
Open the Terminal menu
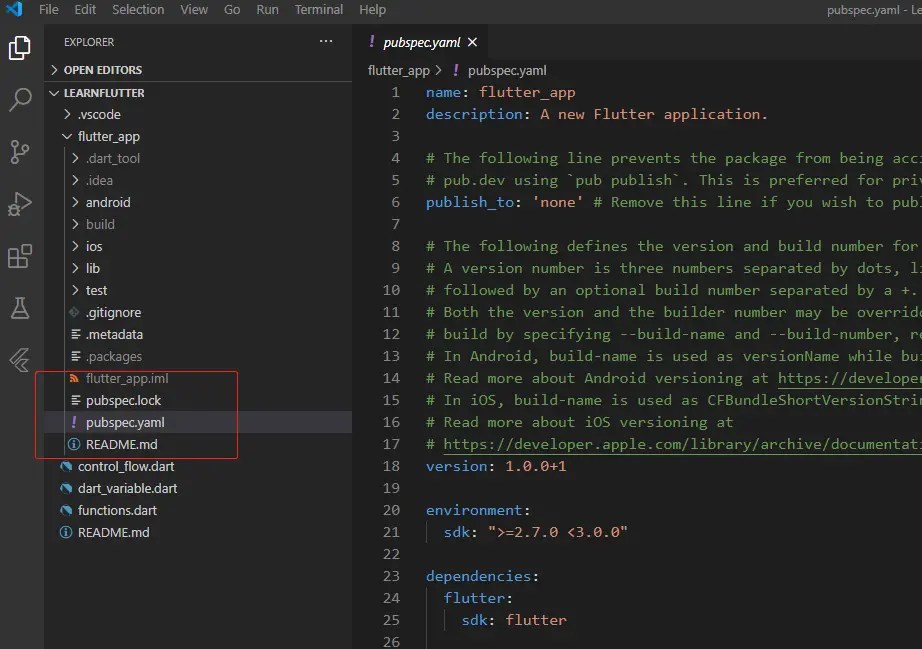click(x=318, y=10)
